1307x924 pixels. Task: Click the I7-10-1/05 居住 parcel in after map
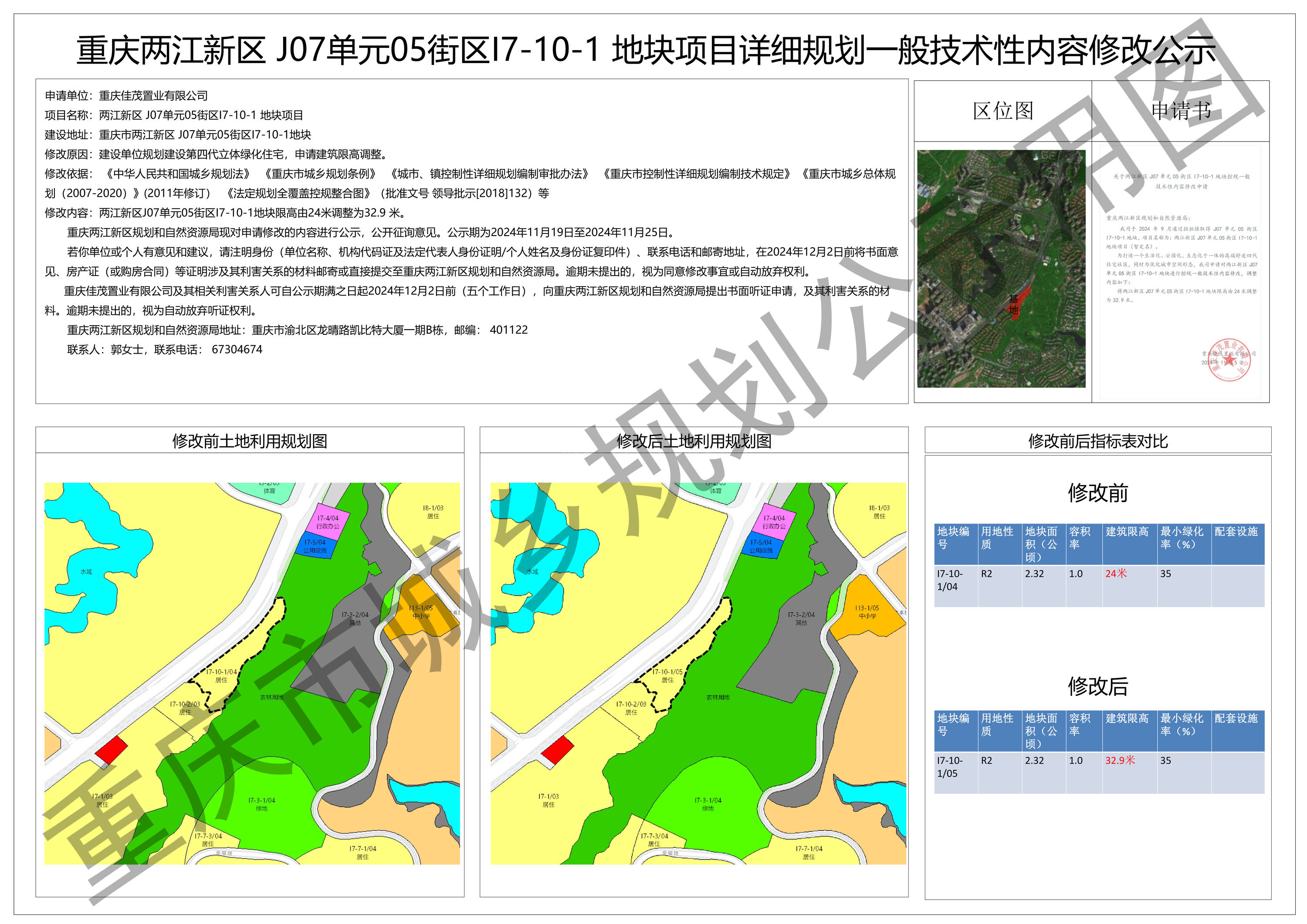(x=667, y=676)
